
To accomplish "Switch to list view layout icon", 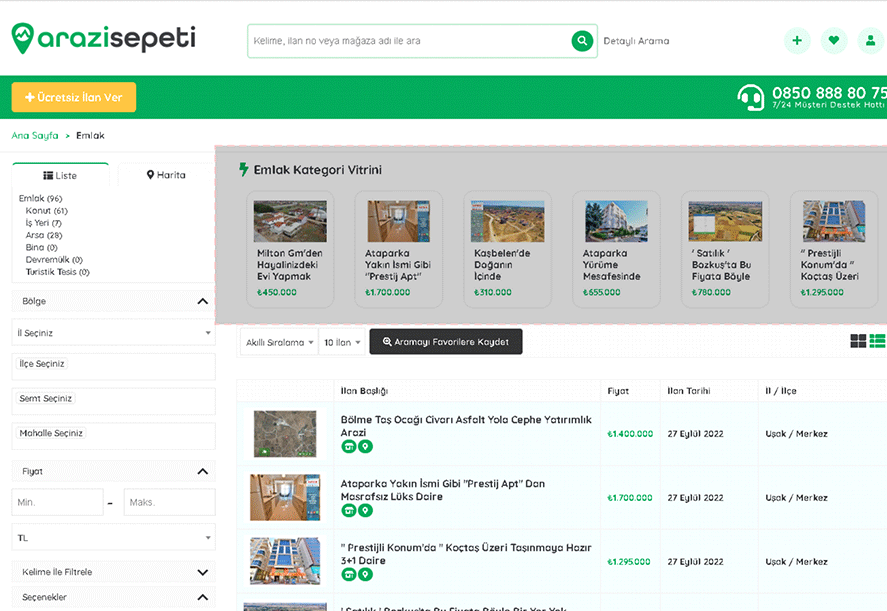I will point(878,341).
